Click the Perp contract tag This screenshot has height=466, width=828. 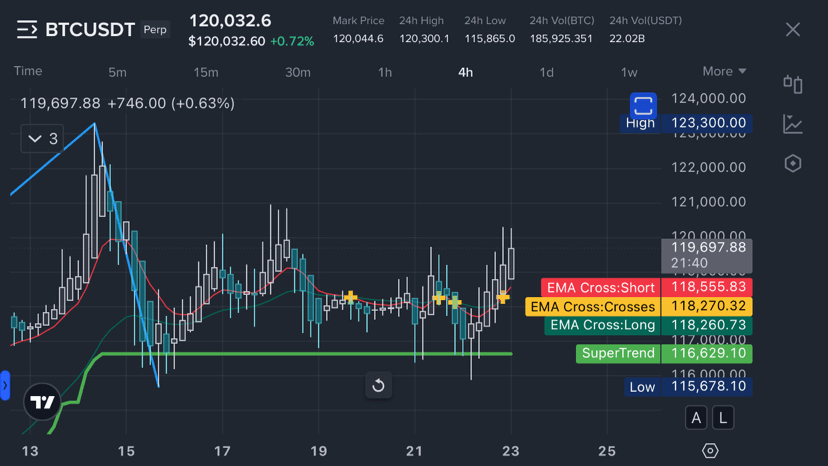[x=155, y=30]
